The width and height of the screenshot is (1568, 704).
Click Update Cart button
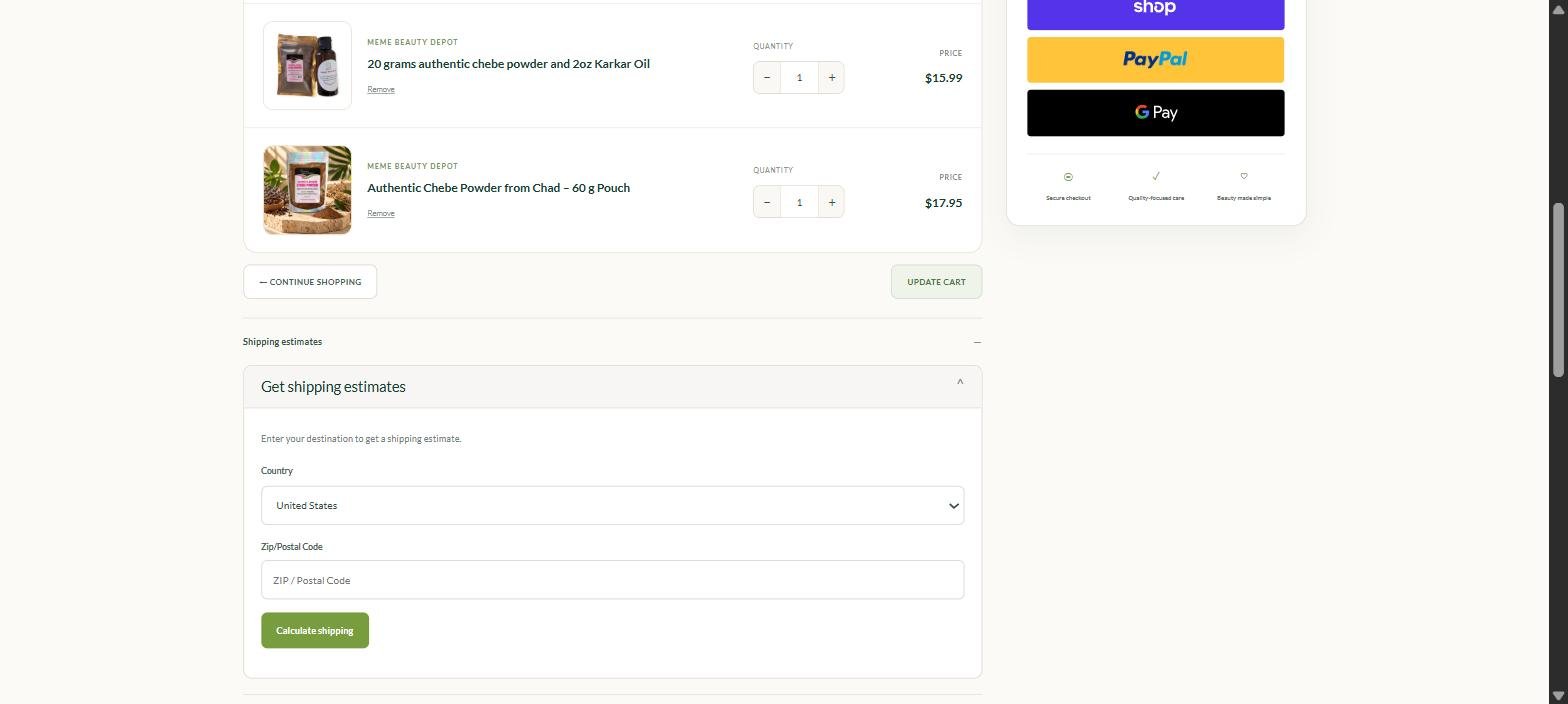click(936, 282)
